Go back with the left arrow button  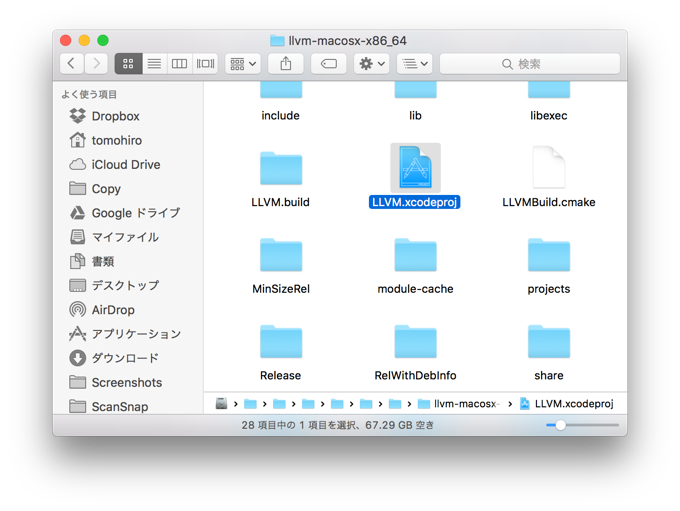(72, 64)
